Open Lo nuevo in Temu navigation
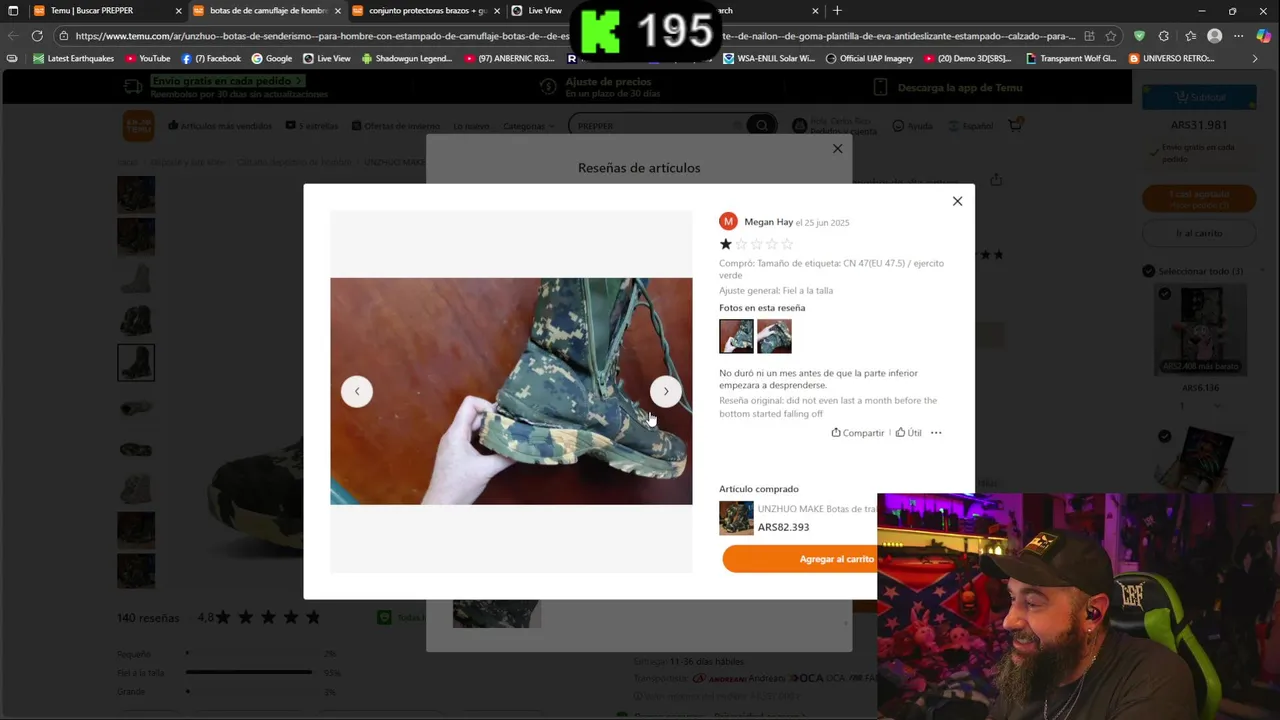1280x720 pixels. point(471,126)
